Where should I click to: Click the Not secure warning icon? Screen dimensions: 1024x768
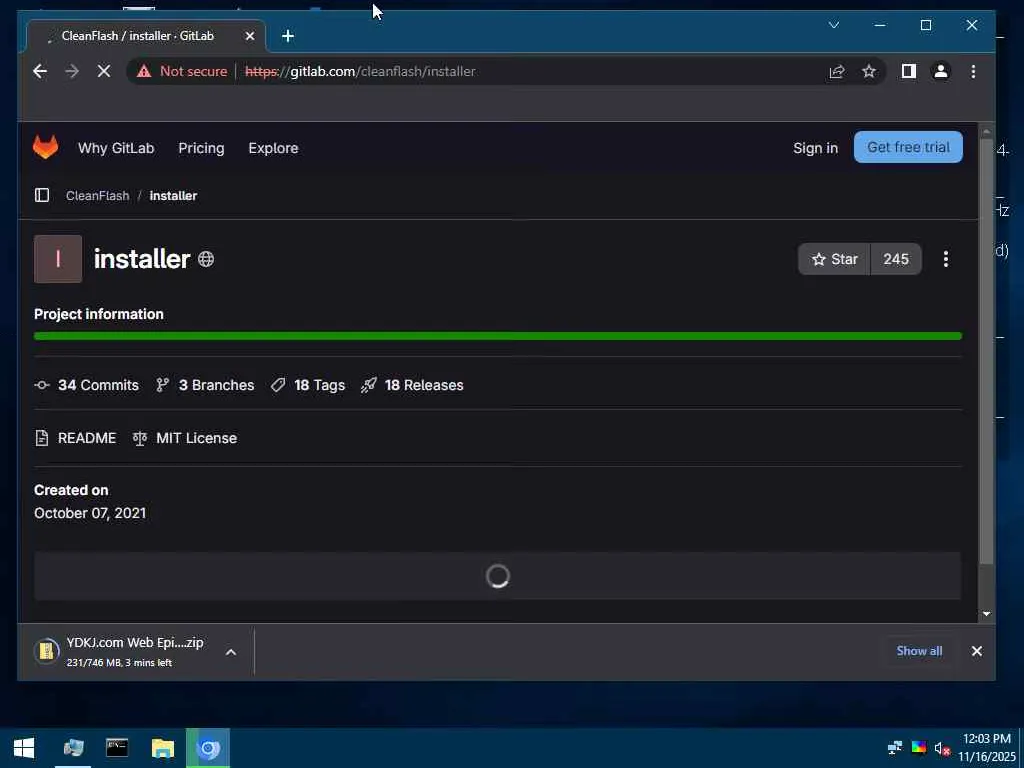click(144, 71)
